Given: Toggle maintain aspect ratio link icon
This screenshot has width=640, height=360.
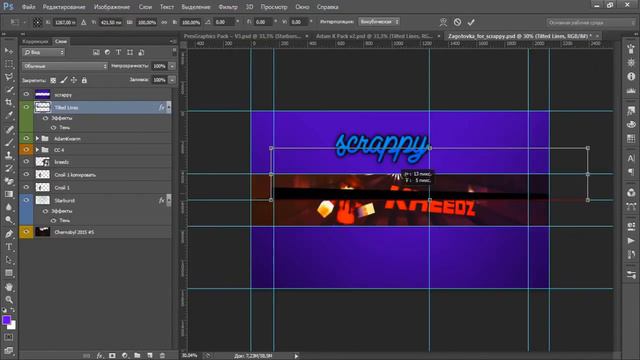Looking at the screenshot, I should [x=164, y=22].
